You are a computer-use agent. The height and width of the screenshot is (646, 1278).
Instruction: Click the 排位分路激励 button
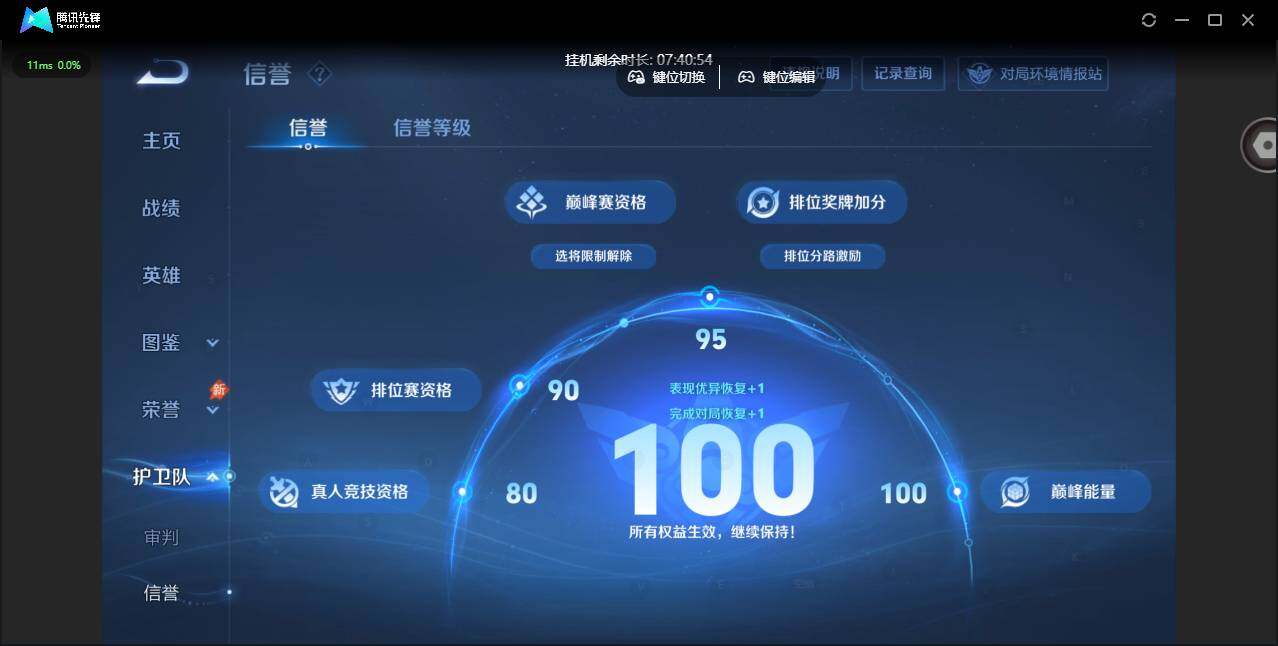click(x=822, y=256)
